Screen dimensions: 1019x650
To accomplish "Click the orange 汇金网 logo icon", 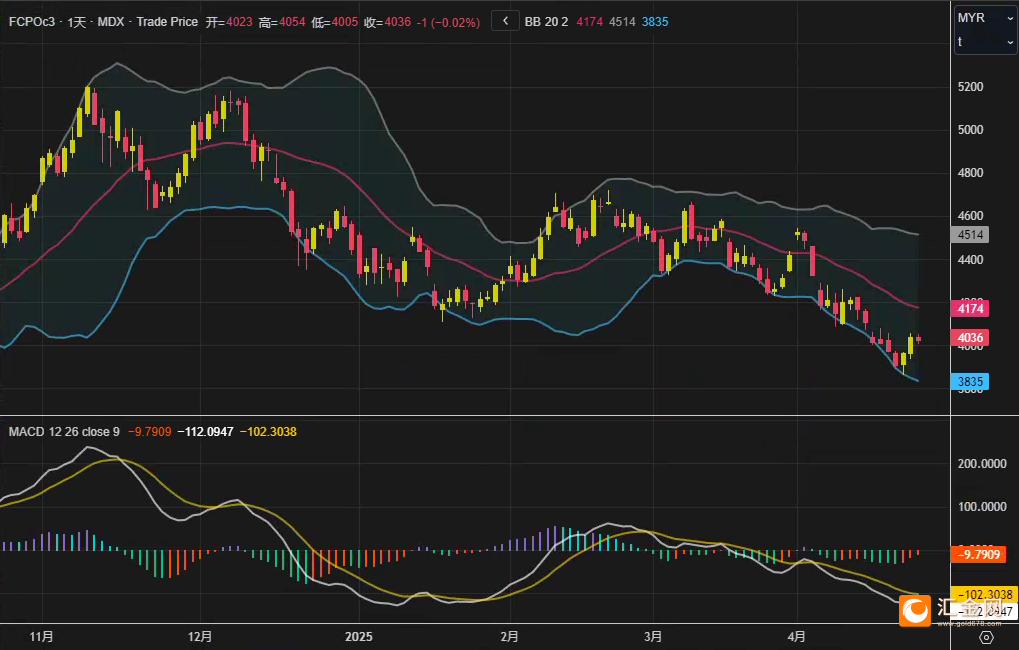I will click(914, 610).
